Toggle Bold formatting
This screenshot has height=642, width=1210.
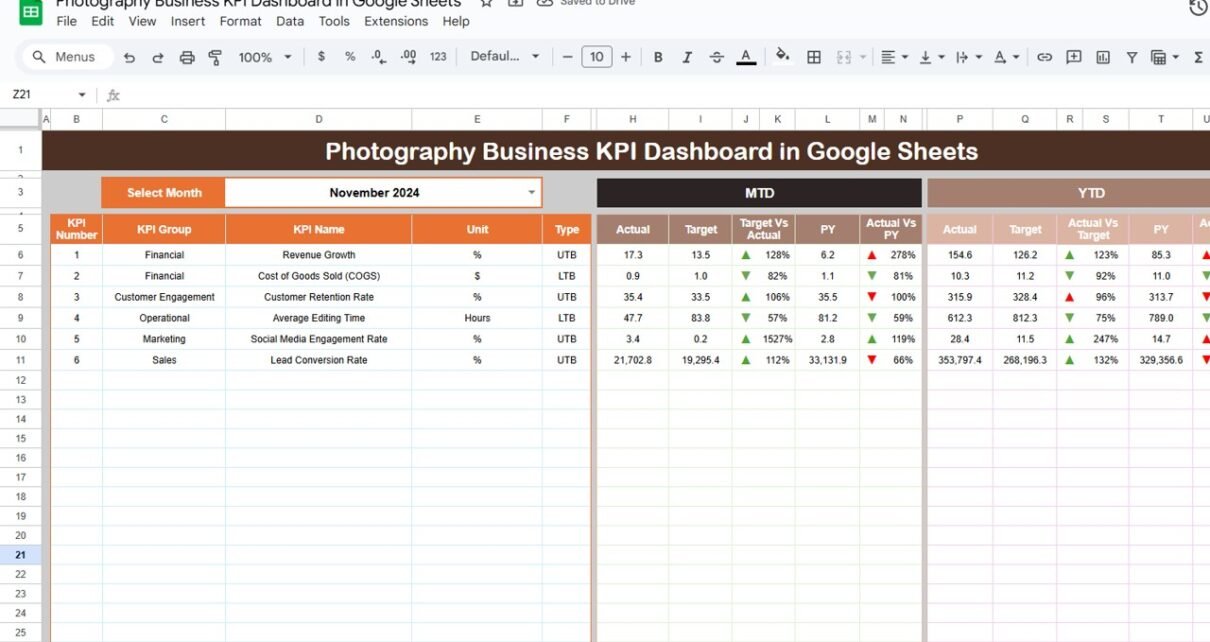[658, 57]
